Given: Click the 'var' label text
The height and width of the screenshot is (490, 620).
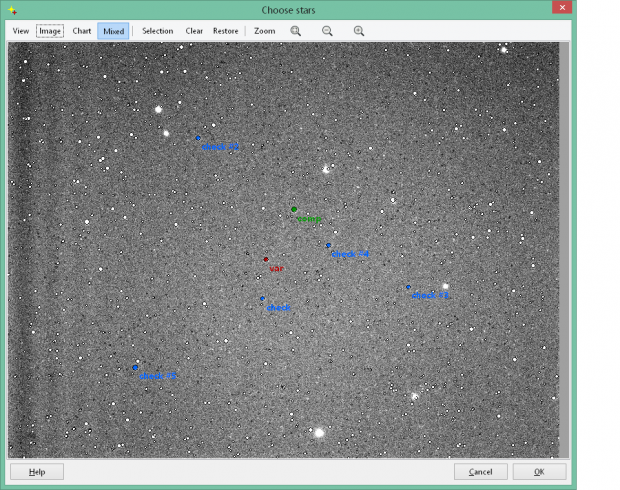Looking at the screenshot, I should pos(276,269).
